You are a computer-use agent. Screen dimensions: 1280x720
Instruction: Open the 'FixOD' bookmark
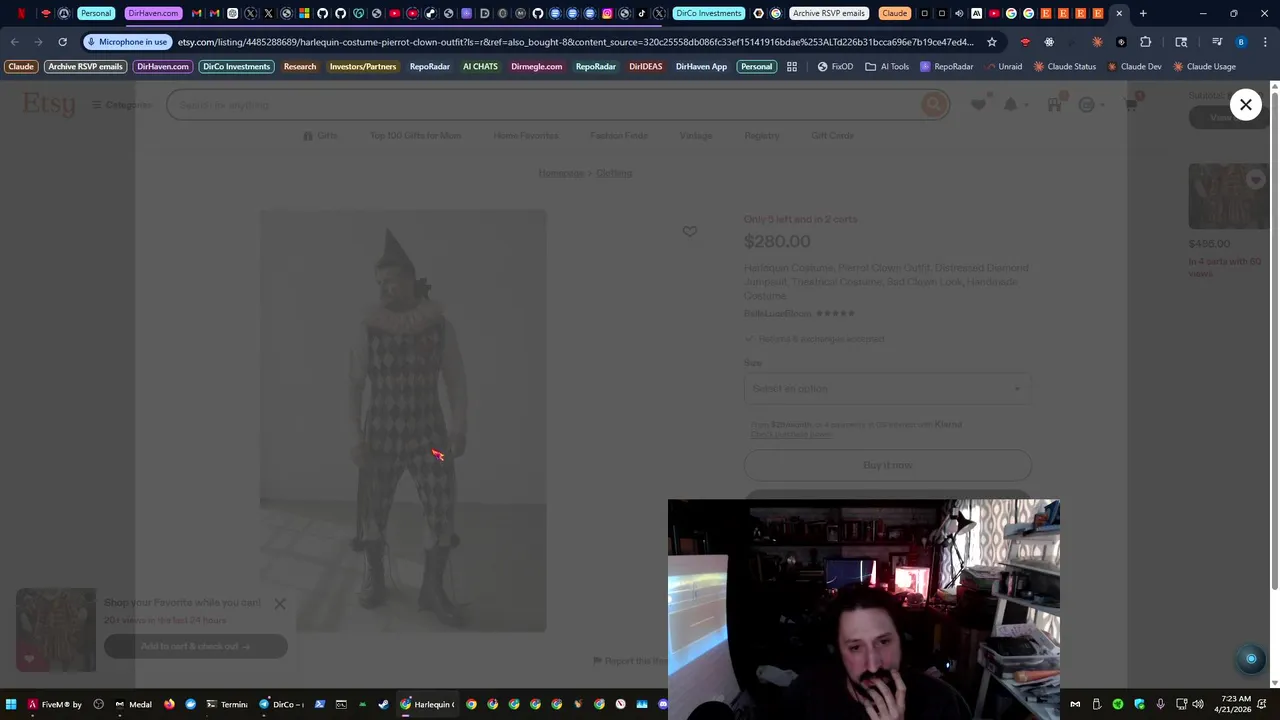(835, 66)
